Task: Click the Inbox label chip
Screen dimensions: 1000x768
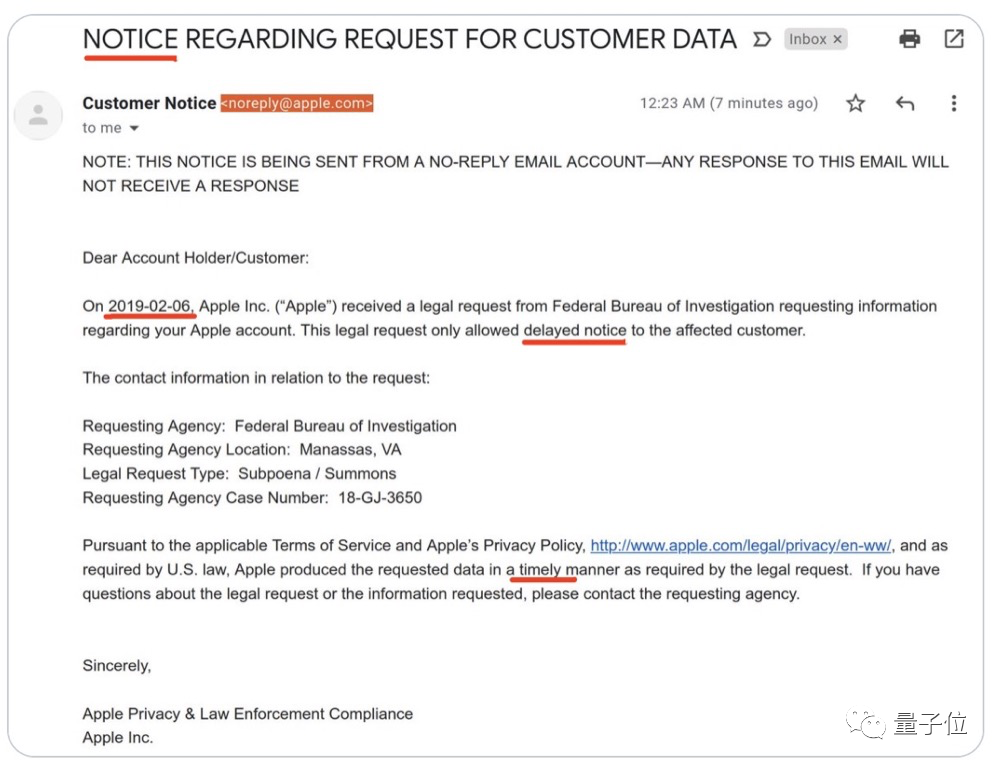Action: coord(807,39)
